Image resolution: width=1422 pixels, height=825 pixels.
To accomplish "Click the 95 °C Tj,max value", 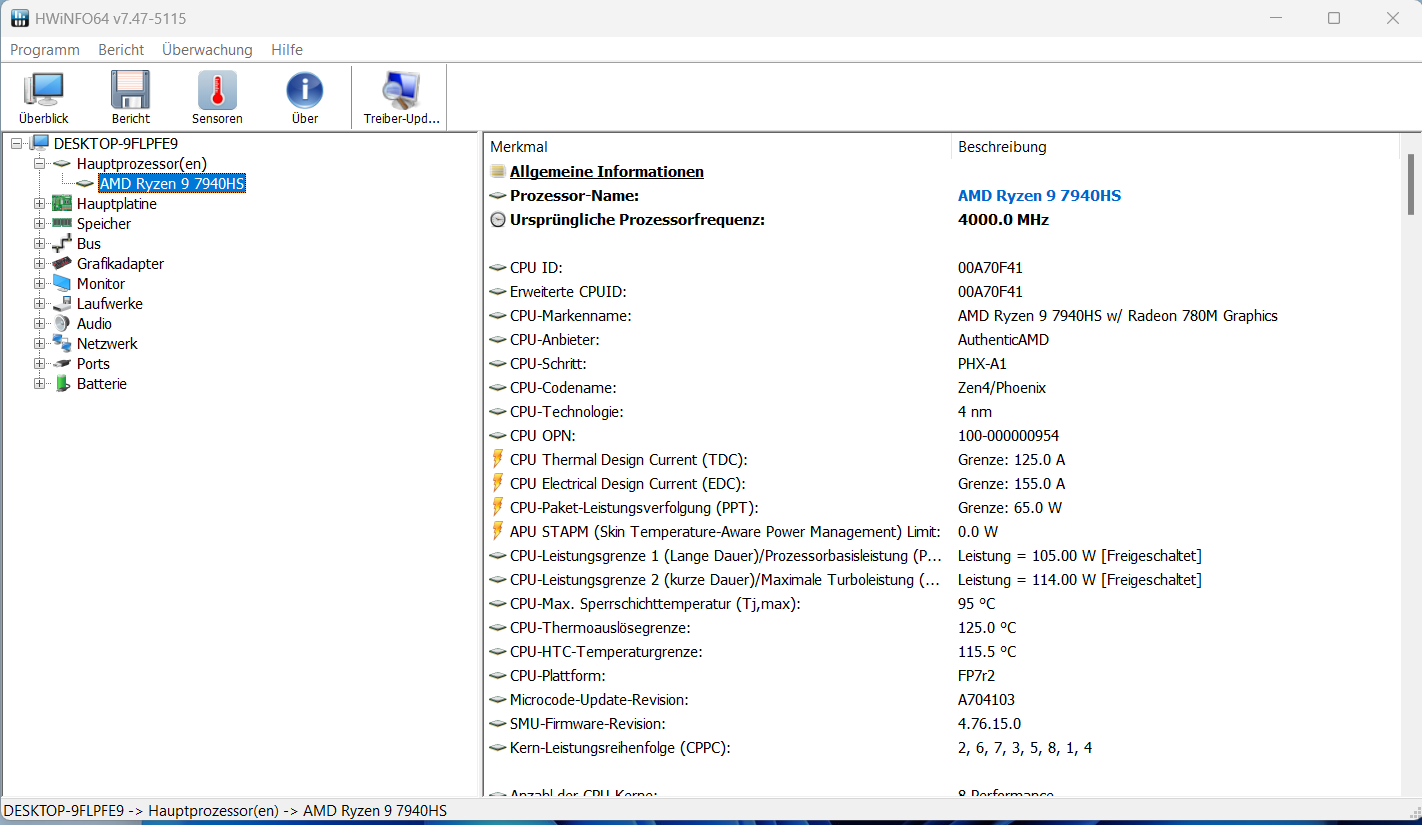I will point(976,603).
